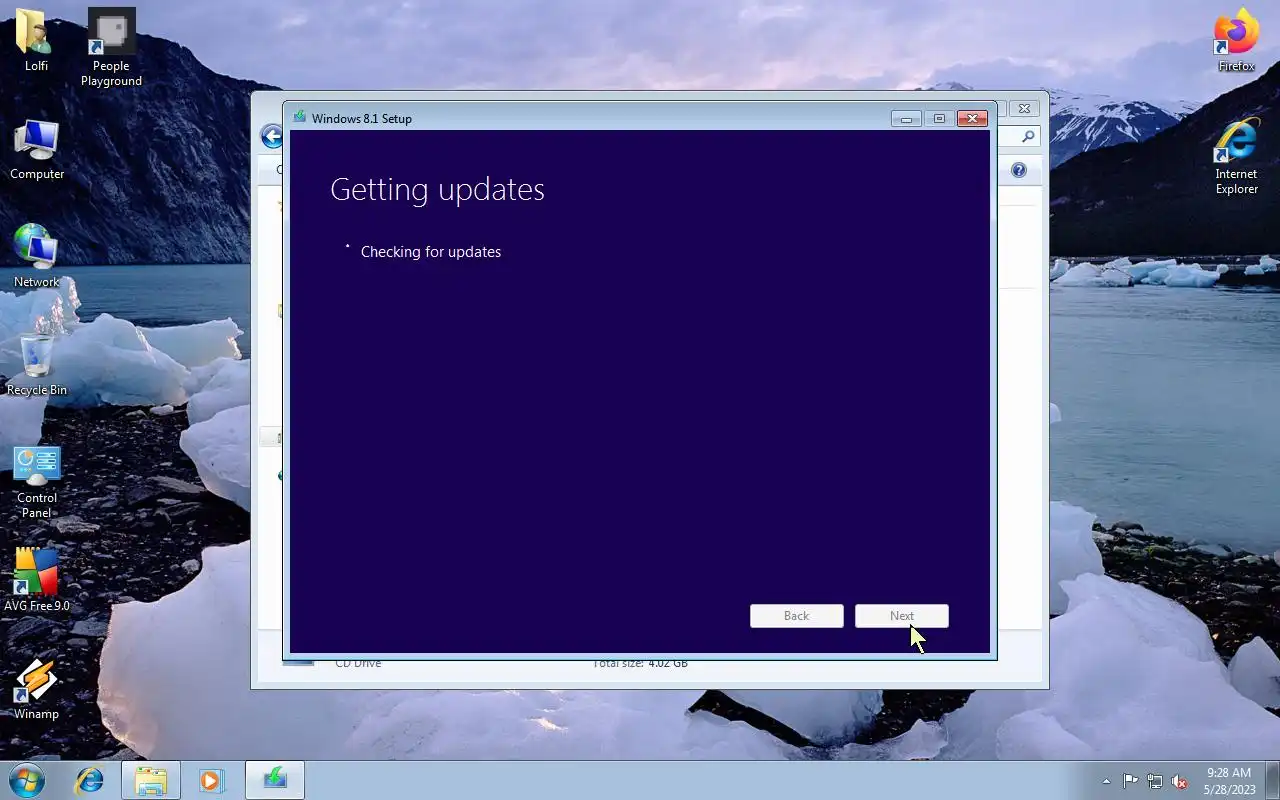Image resolution: width=1280 pixels, height=800 pixels.
Task: Open the Control Panel desktop icon
Action: coord(37,482)
